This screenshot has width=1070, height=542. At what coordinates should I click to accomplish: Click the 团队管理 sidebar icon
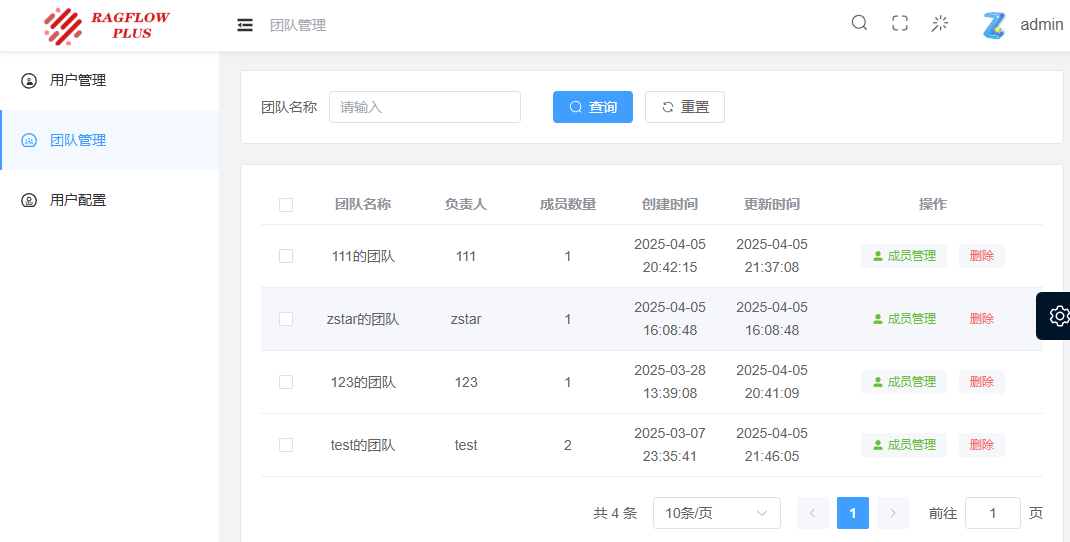(x=29, y=141)
